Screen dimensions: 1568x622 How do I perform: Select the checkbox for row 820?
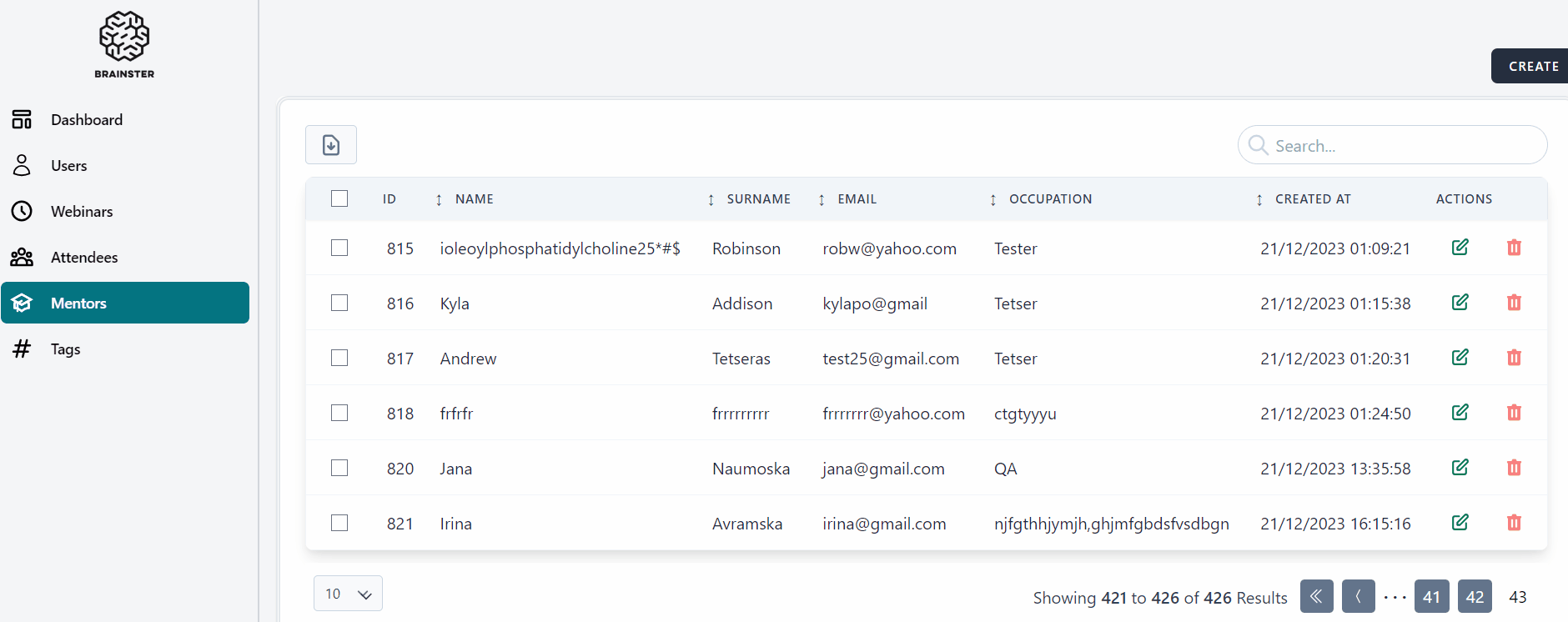[x=339, y=468]
